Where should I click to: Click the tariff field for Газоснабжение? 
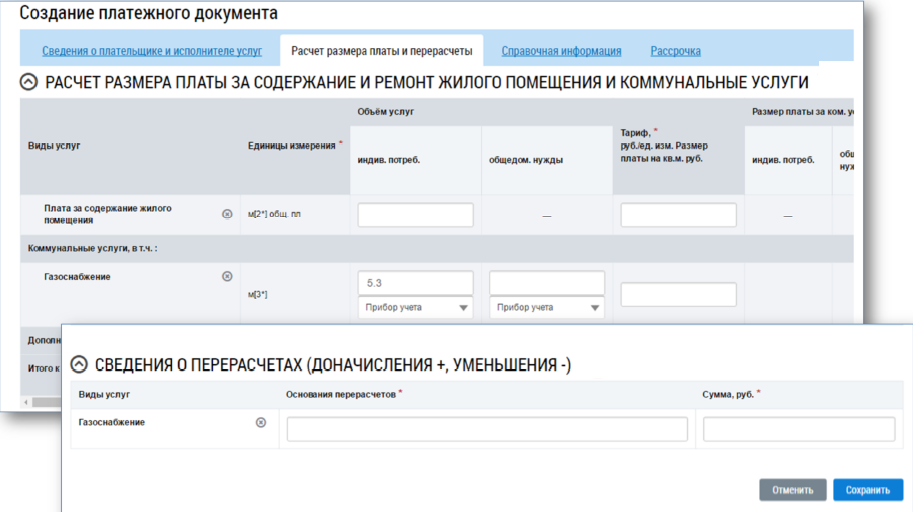tap(678, 294)
